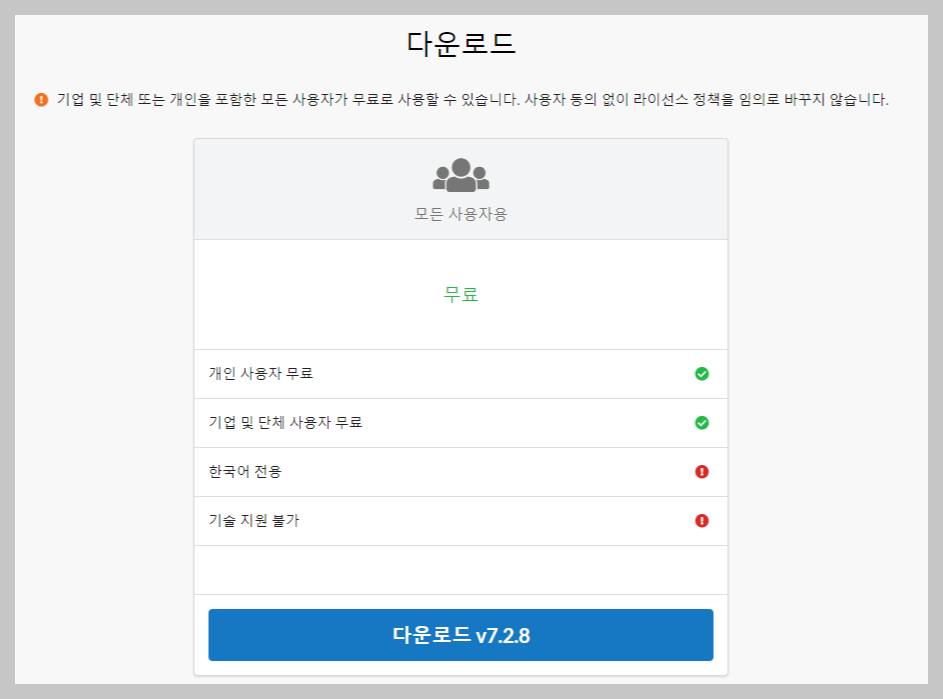Expand the 기술 지원 불가 row
This screenshot has height=699, width=943.
[x=460, y=521]
